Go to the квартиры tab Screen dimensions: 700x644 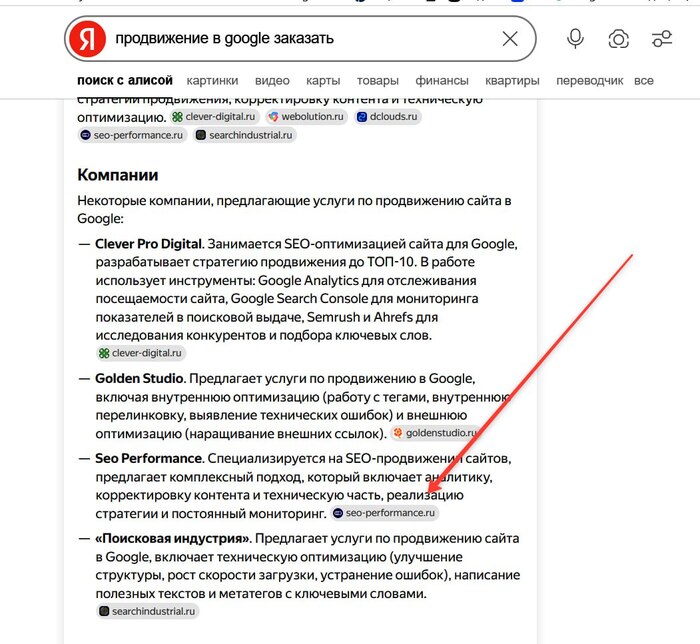click(512, 81)
